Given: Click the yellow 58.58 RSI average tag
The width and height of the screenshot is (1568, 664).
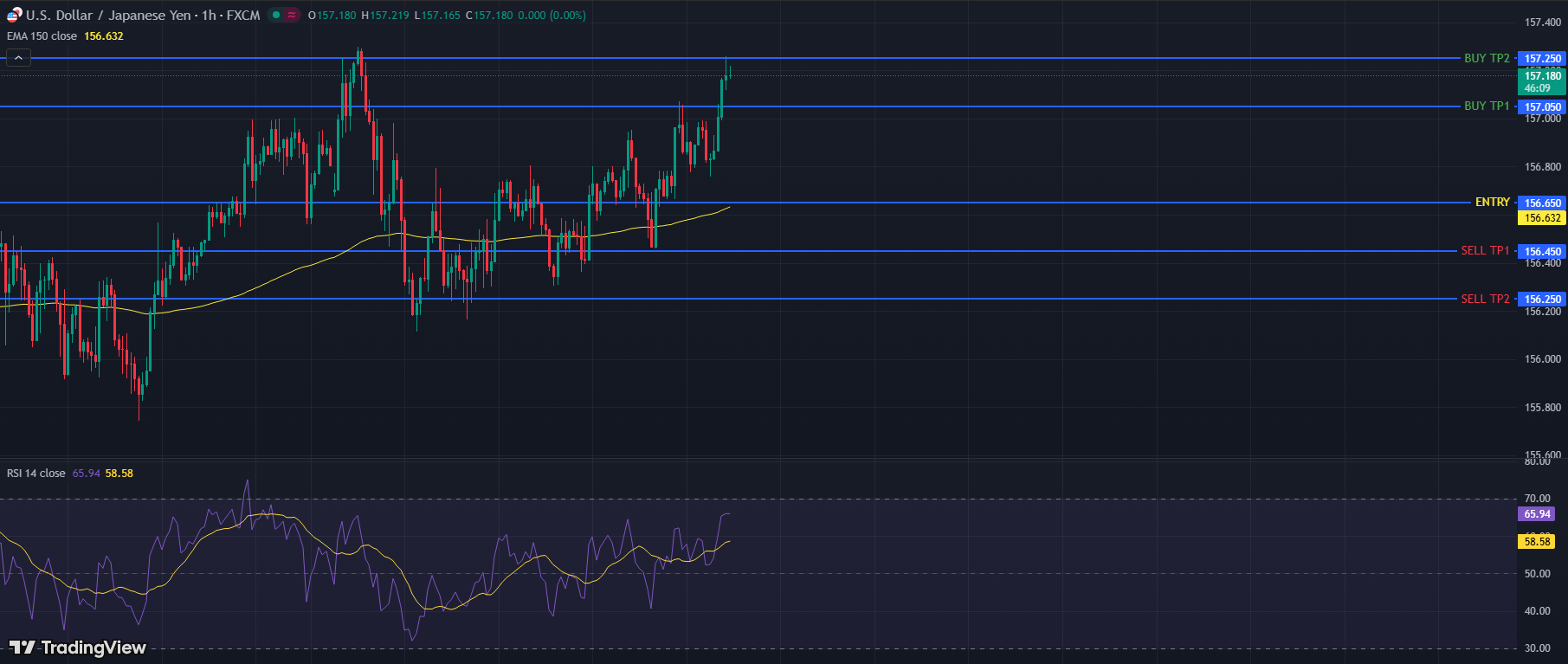Looking at the screenshot, I should pos(1537,542).
